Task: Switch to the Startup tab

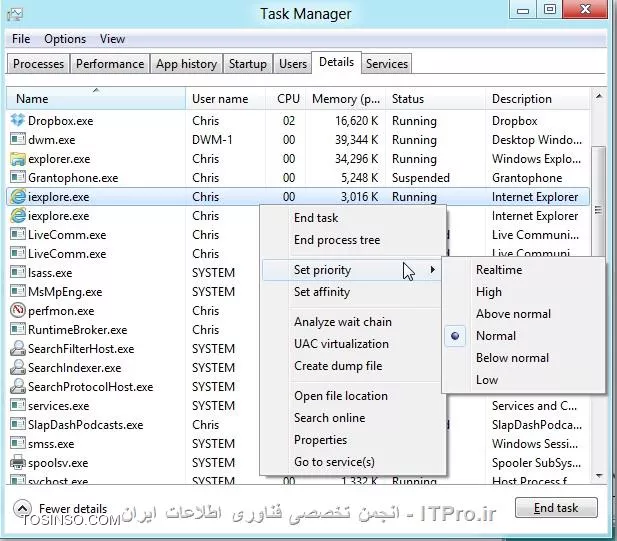Action: [248, 63]
